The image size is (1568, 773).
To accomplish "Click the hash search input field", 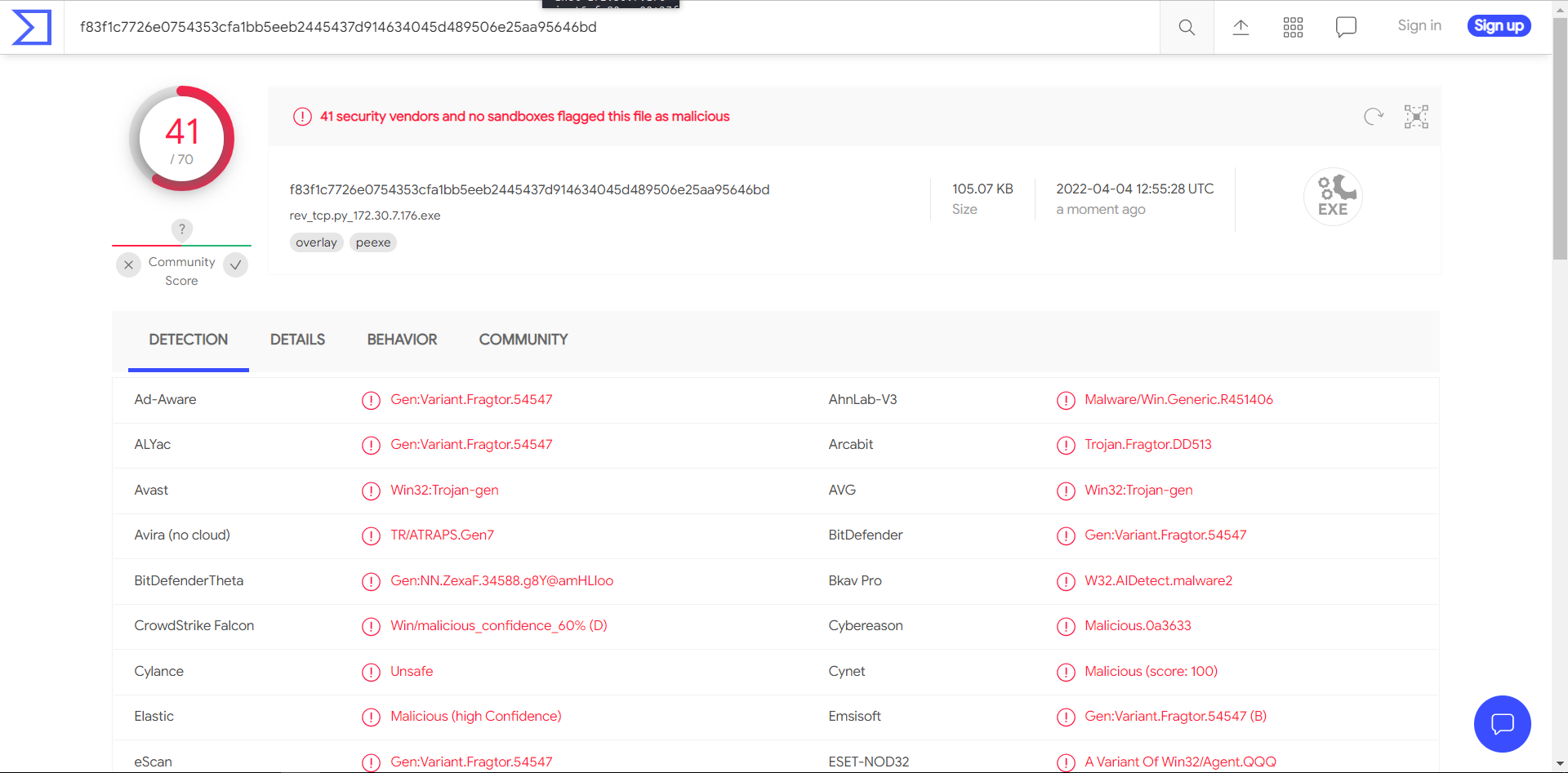I will click(612, 27).
